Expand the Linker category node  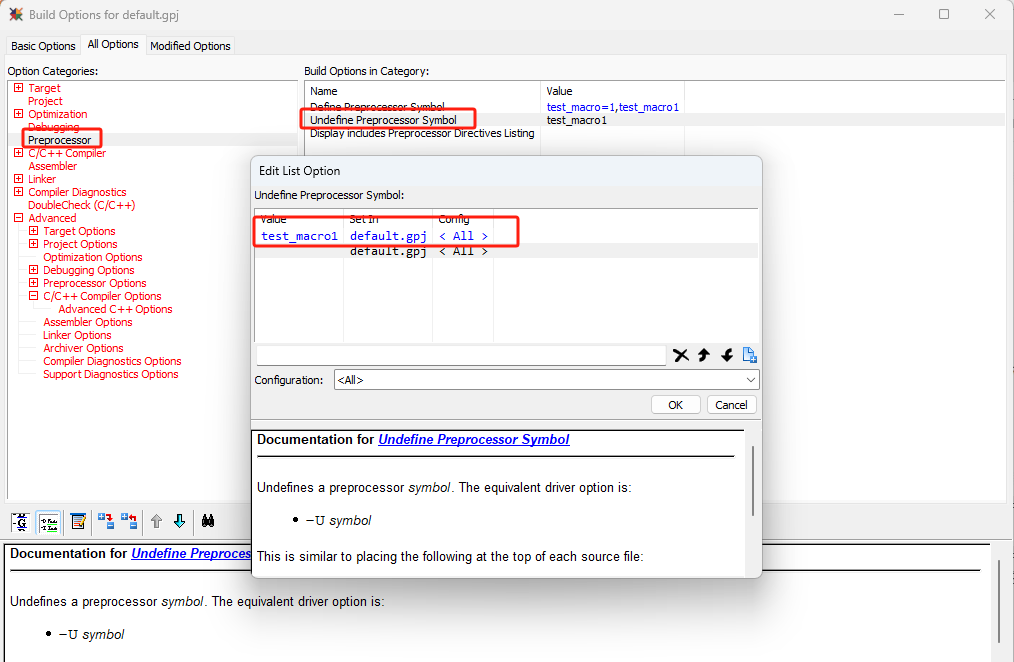tap(19, 180)
